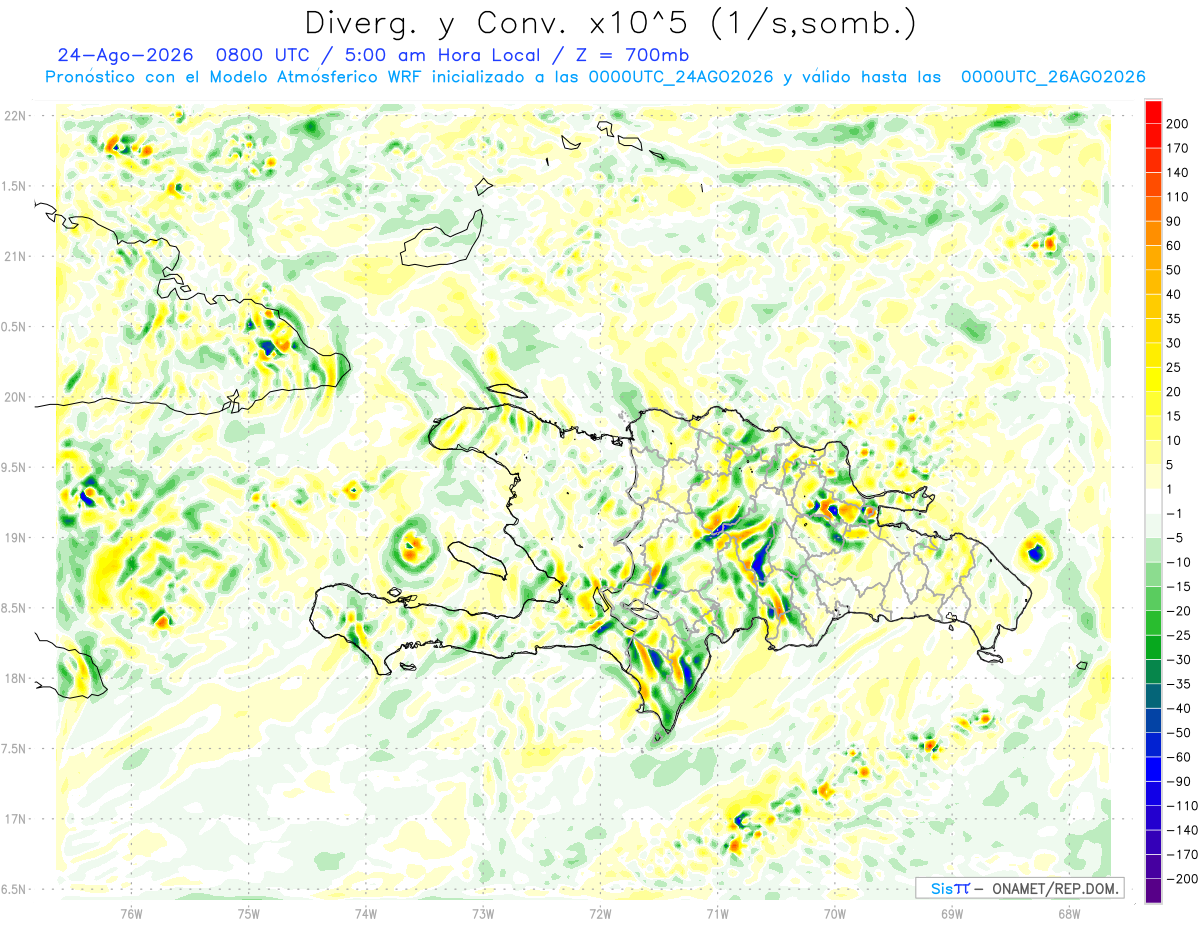Click the '6.5N' latitude axis label
This screenshot has height=927, width=1200.
pos(14,889)
